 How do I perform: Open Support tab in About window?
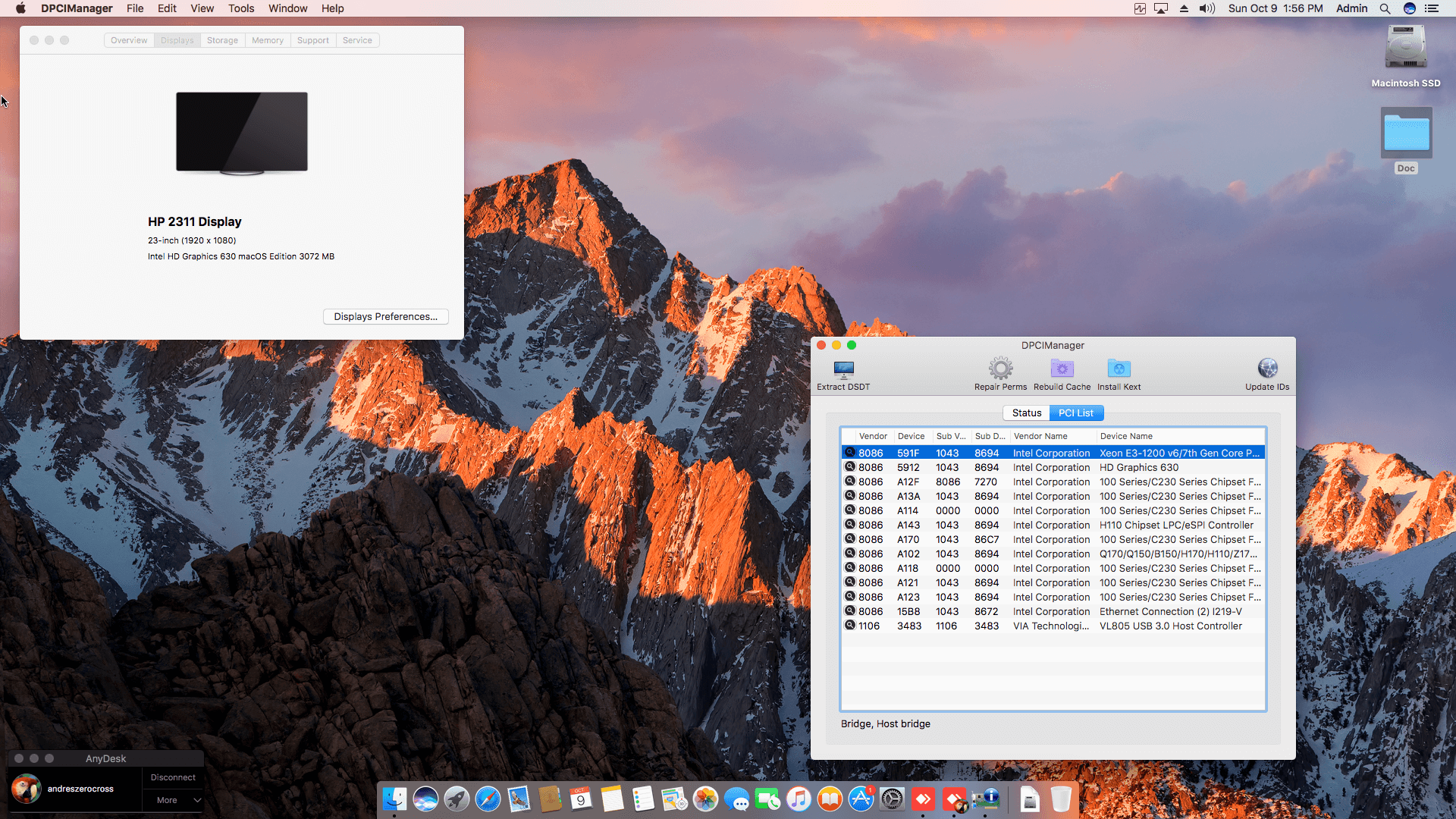[x=313, y=40]
